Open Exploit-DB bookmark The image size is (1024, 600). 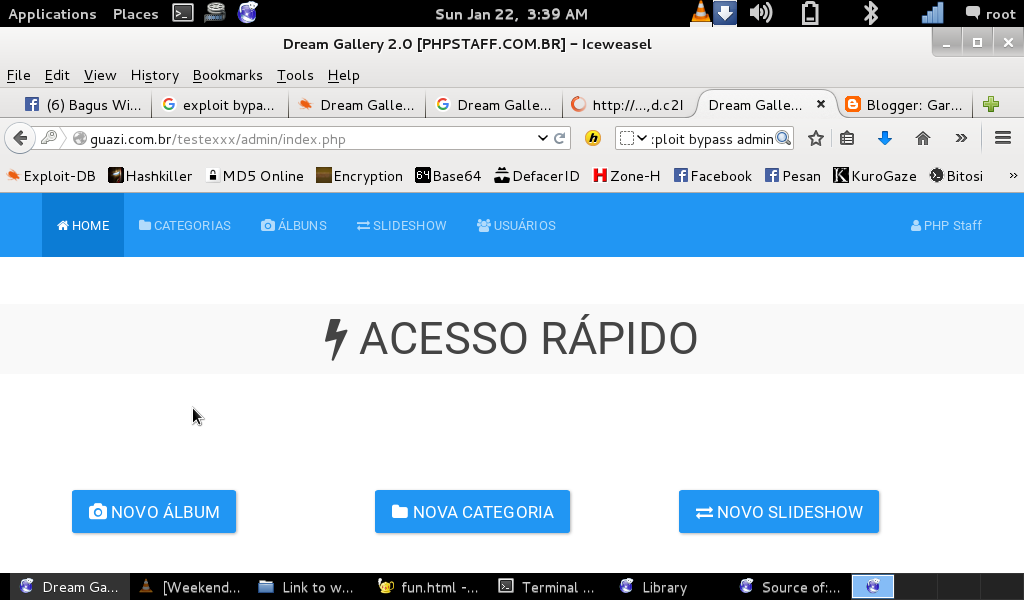pyautogui.click(x=51, y=176)
